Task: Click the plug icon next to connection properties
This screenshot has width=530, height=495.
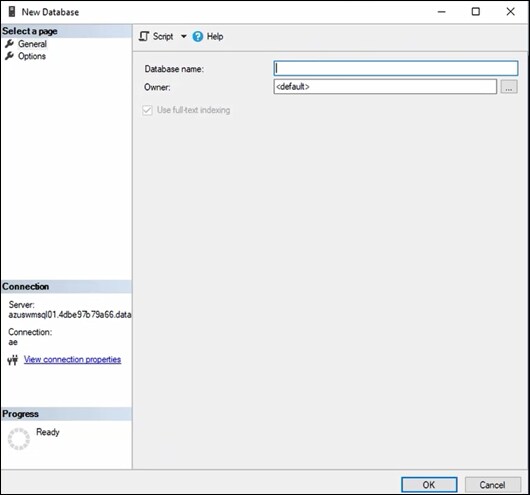Action: (13, 360)
